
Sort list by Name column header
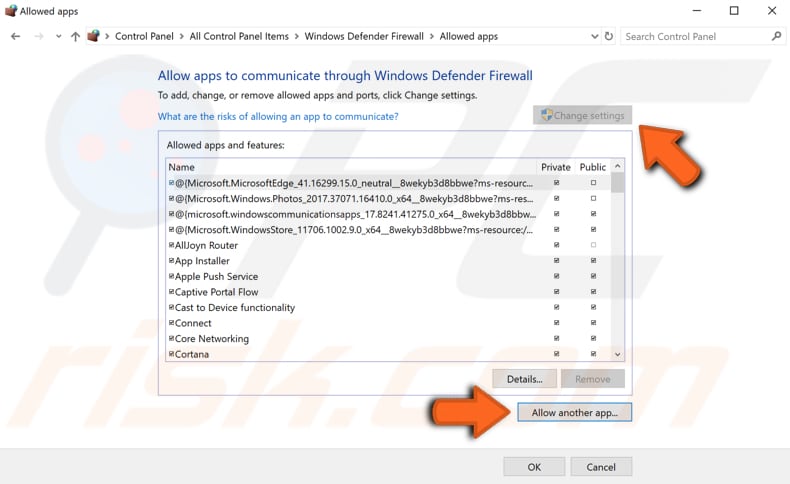point(181,167)
